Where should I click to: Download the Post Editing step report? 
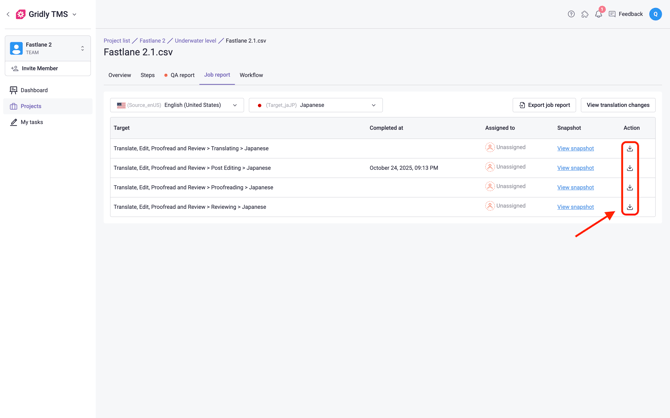630,168
